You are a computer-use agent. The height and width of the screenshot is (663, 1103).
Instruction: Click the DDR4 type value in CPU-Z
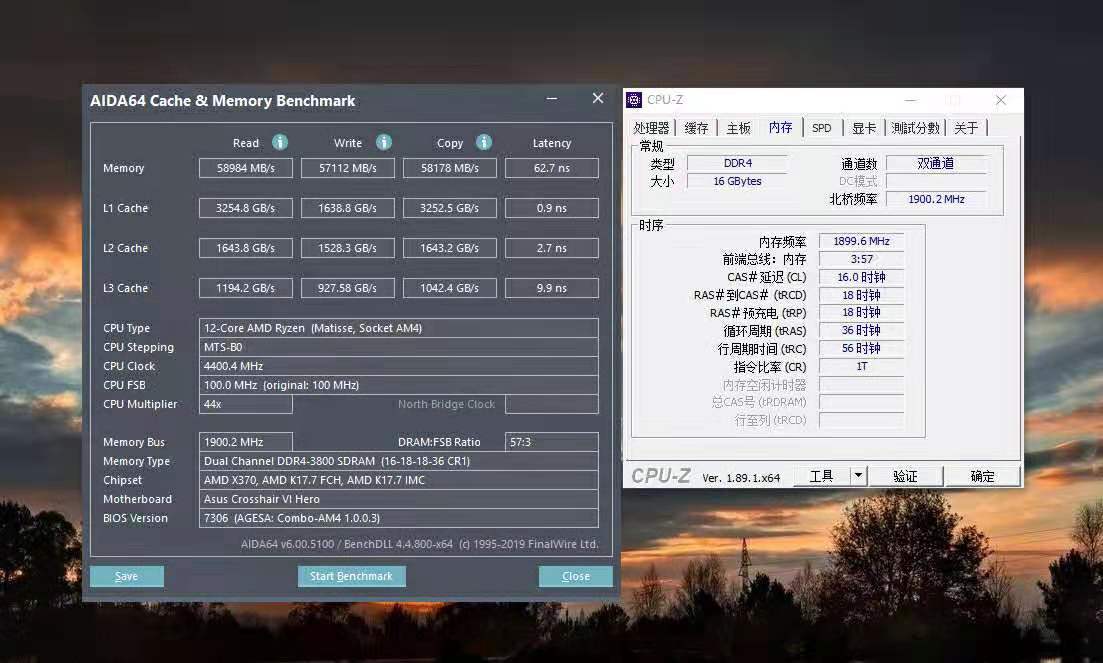coord(737,163)
